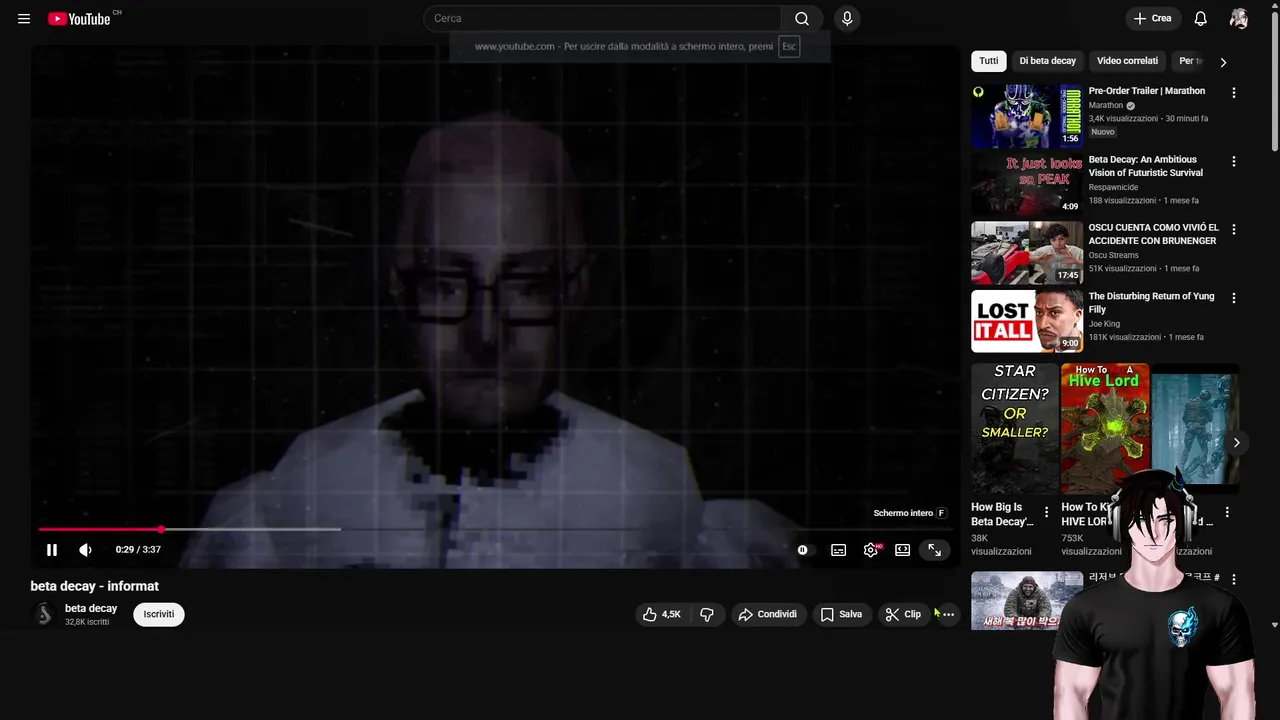The image size is (1280, 720).
Task: Switch to theater mode
Action: click(902, 550)
